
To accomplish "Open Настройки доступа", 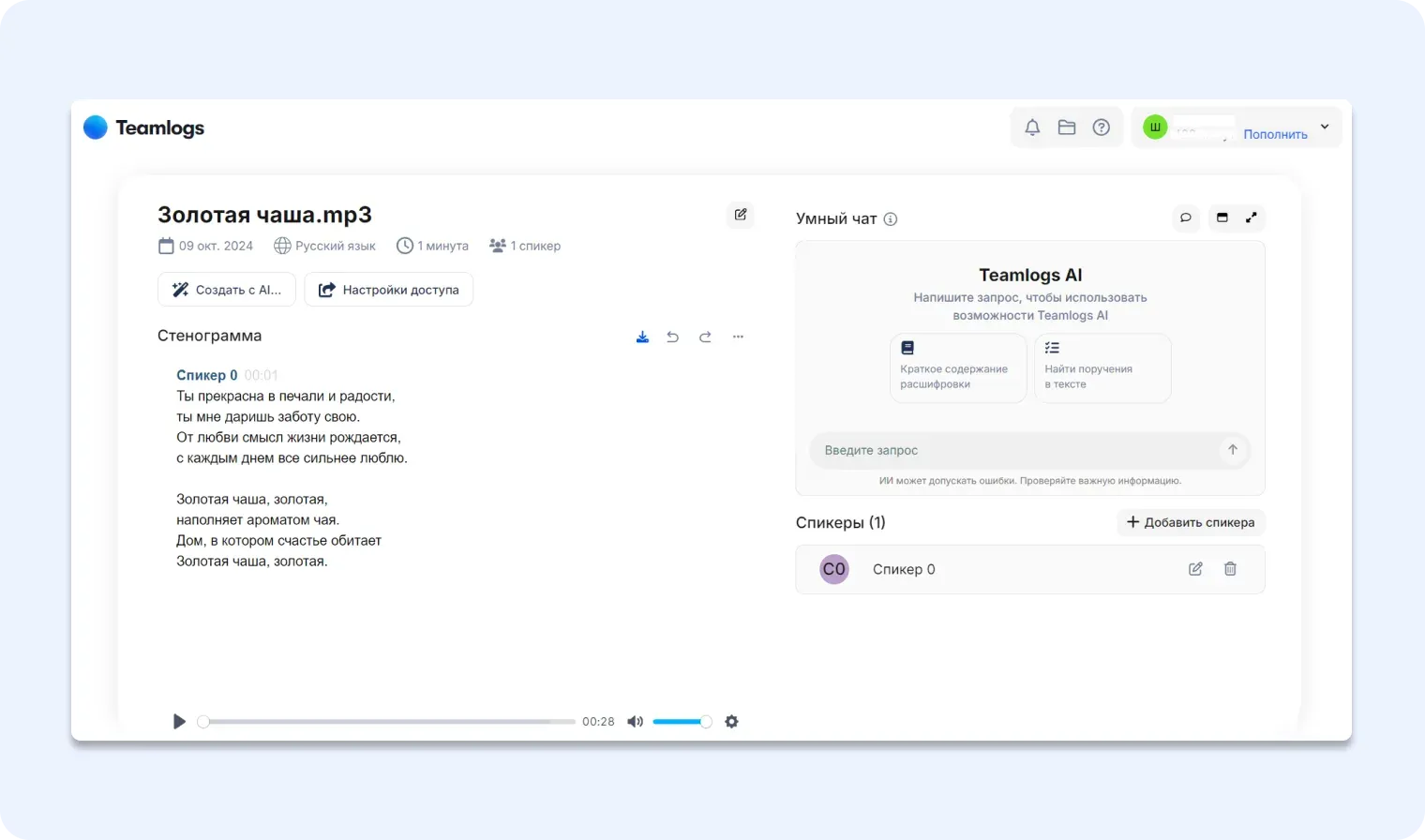I will point(389,290).
